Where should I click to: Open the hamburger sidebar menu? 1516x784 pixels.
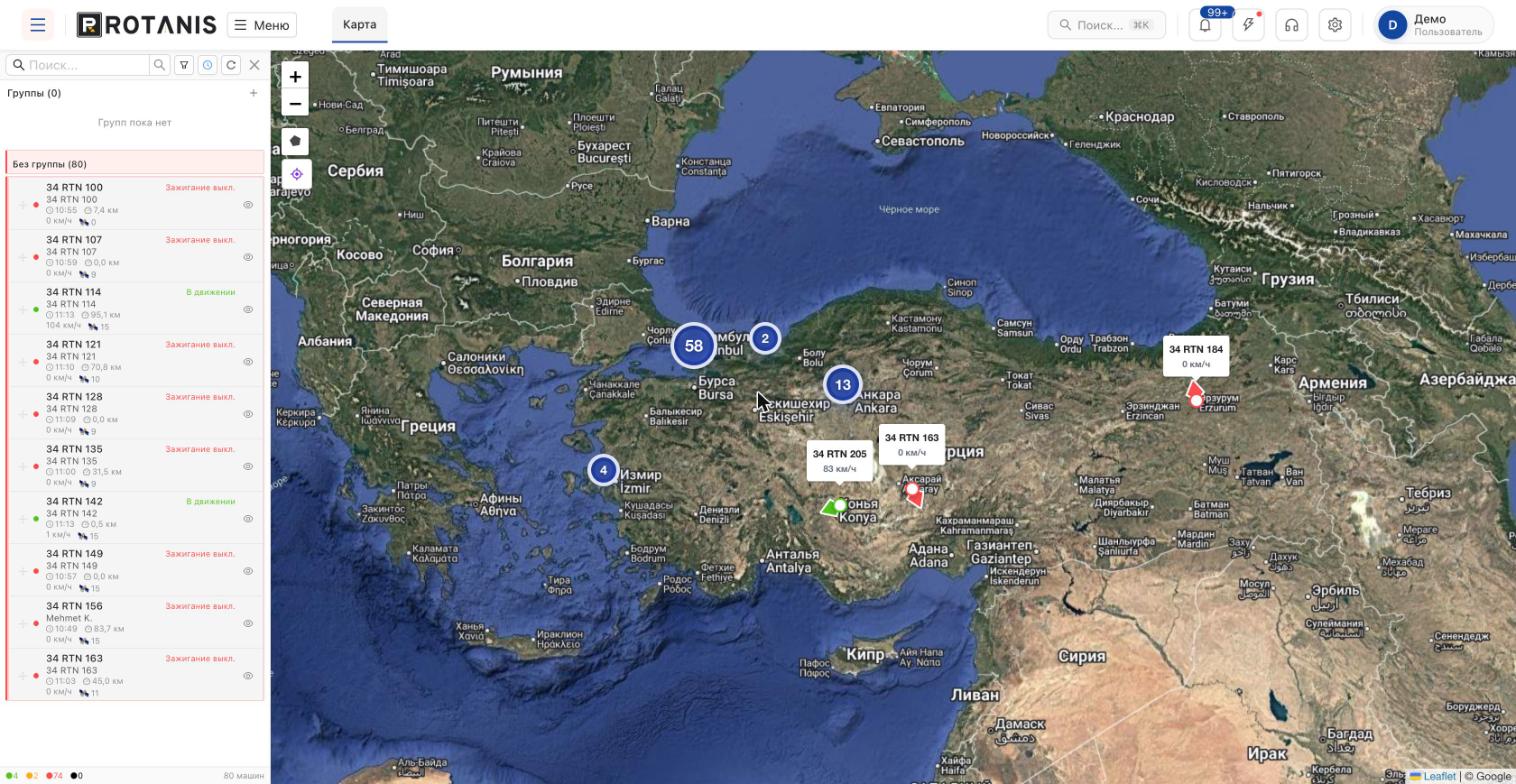pyautogui.click(x=38, y=25)
